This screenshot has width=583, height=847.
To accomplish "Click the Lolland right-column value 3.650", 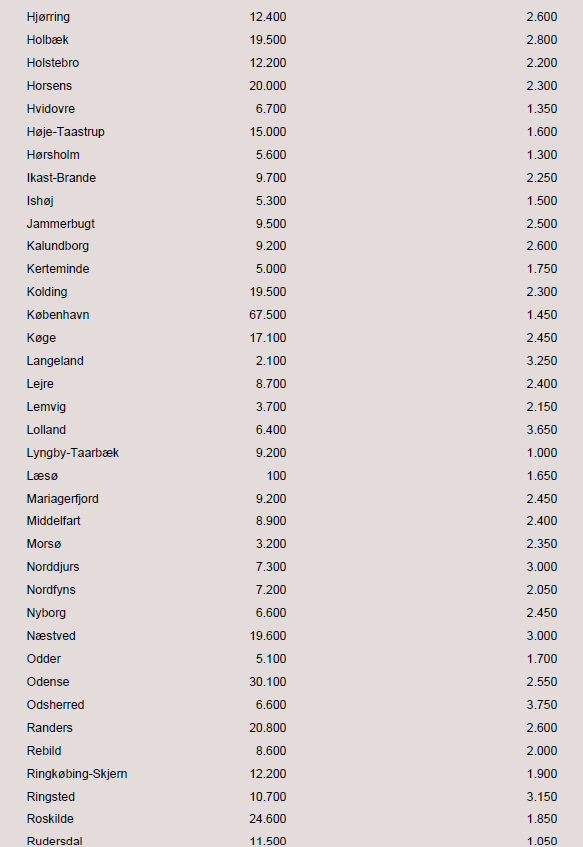I will pos(542,430).
